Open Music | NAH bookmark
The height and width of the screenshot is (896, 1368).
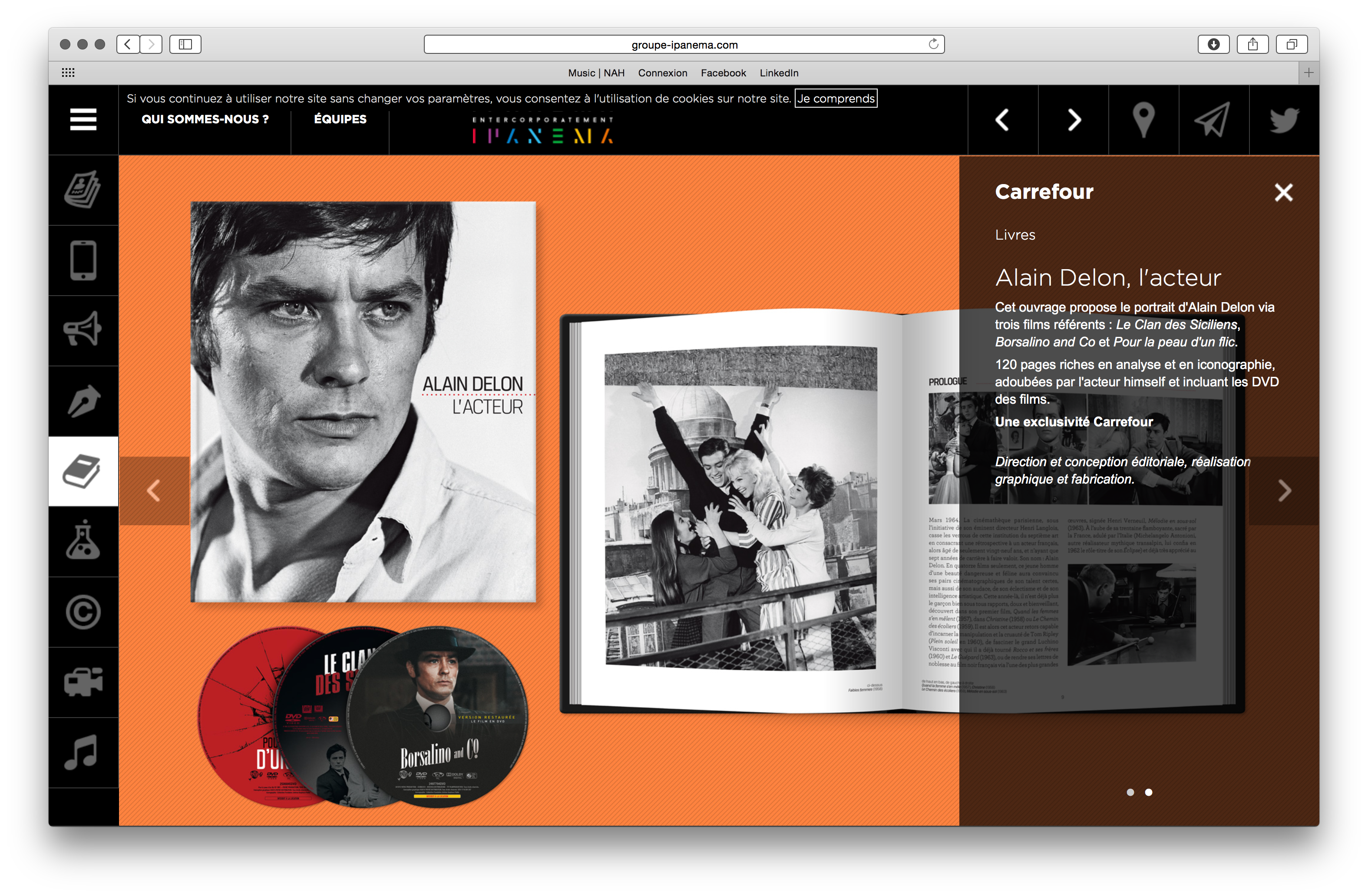tap(596, 73)
